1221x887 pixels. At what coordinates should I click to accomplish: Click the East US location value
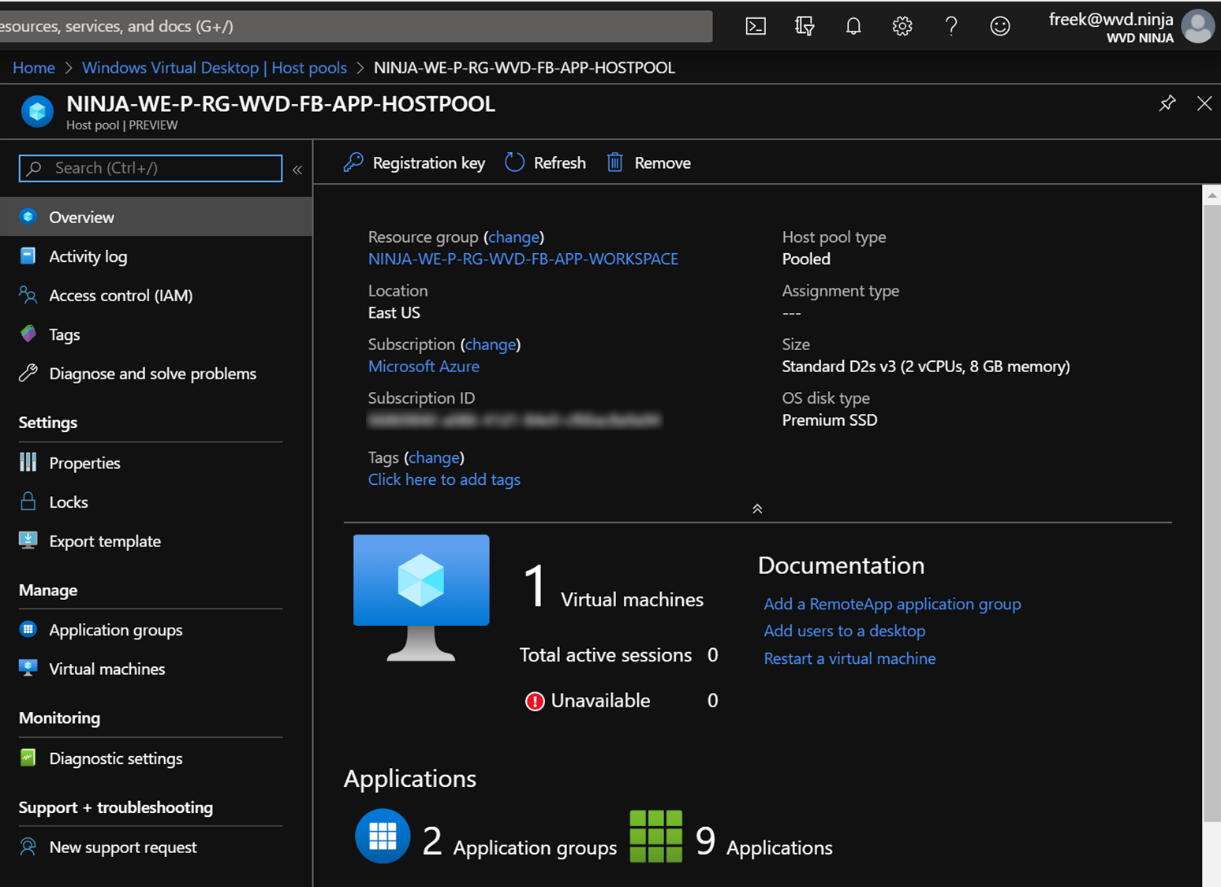(x=394, y=313)
